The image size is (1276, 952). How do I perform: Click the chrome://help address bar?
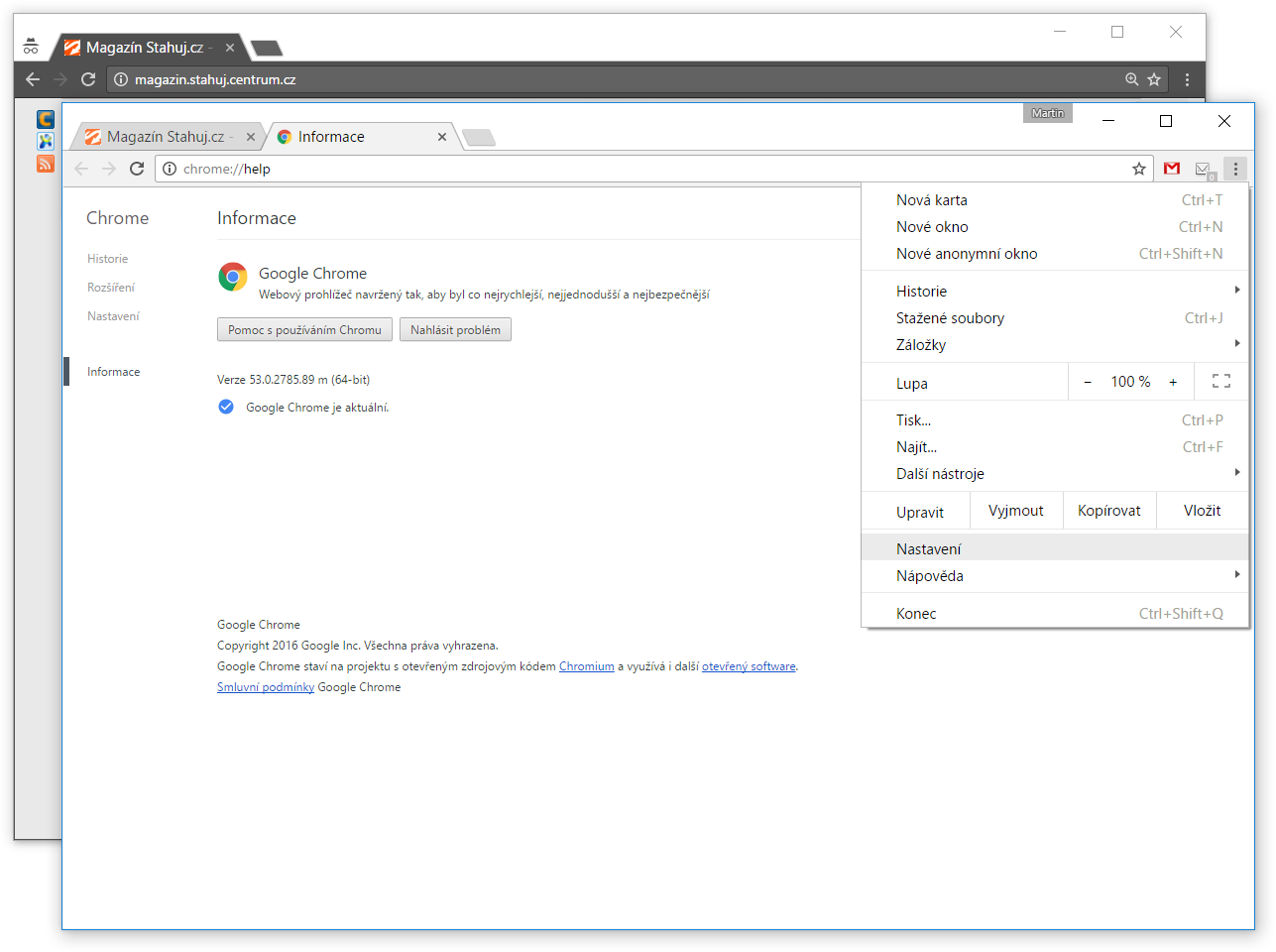pyautogui.click(x=654, y=169)
